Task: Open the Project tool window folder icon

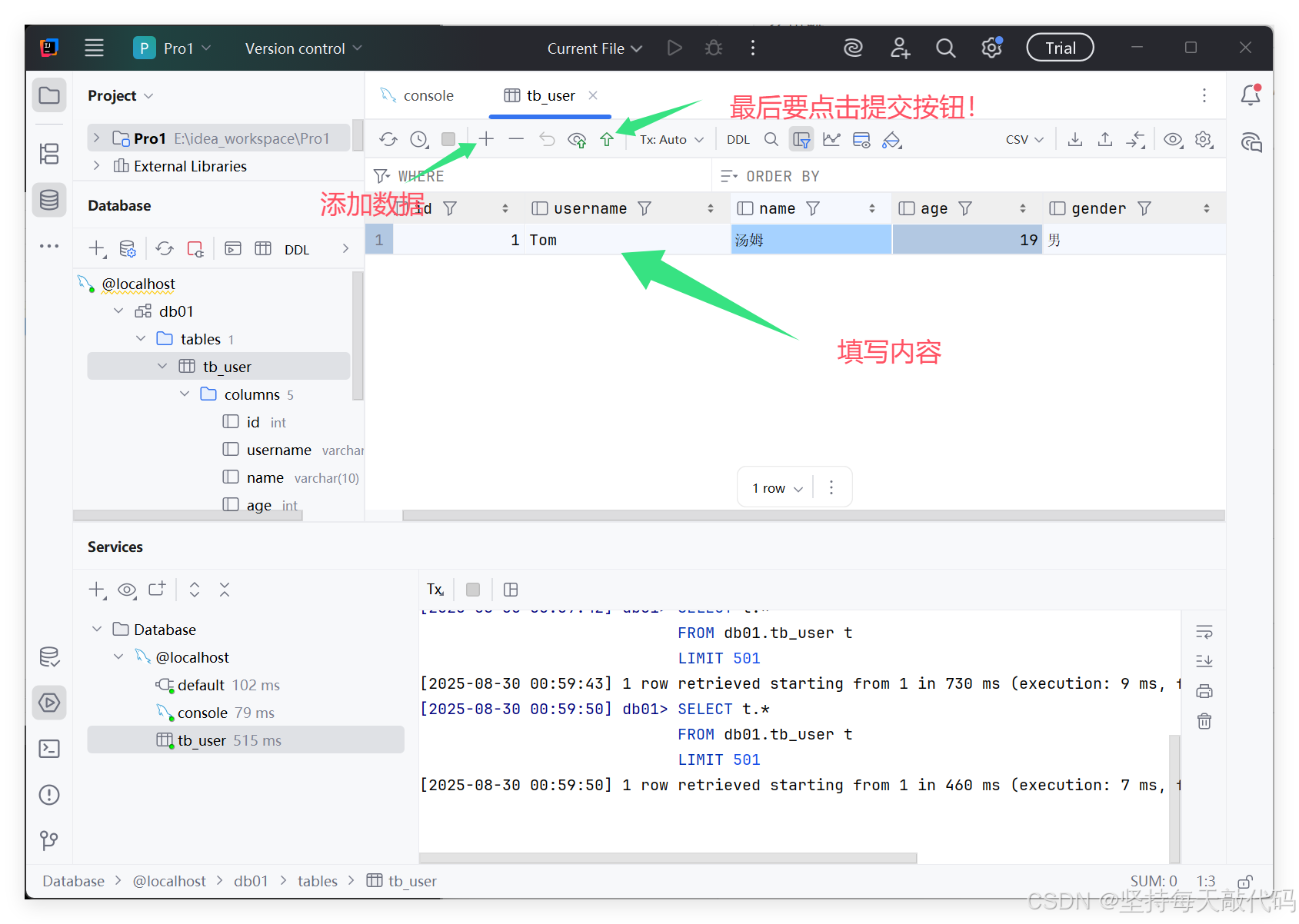Action: pyautogui.click(x=49, y=95)
